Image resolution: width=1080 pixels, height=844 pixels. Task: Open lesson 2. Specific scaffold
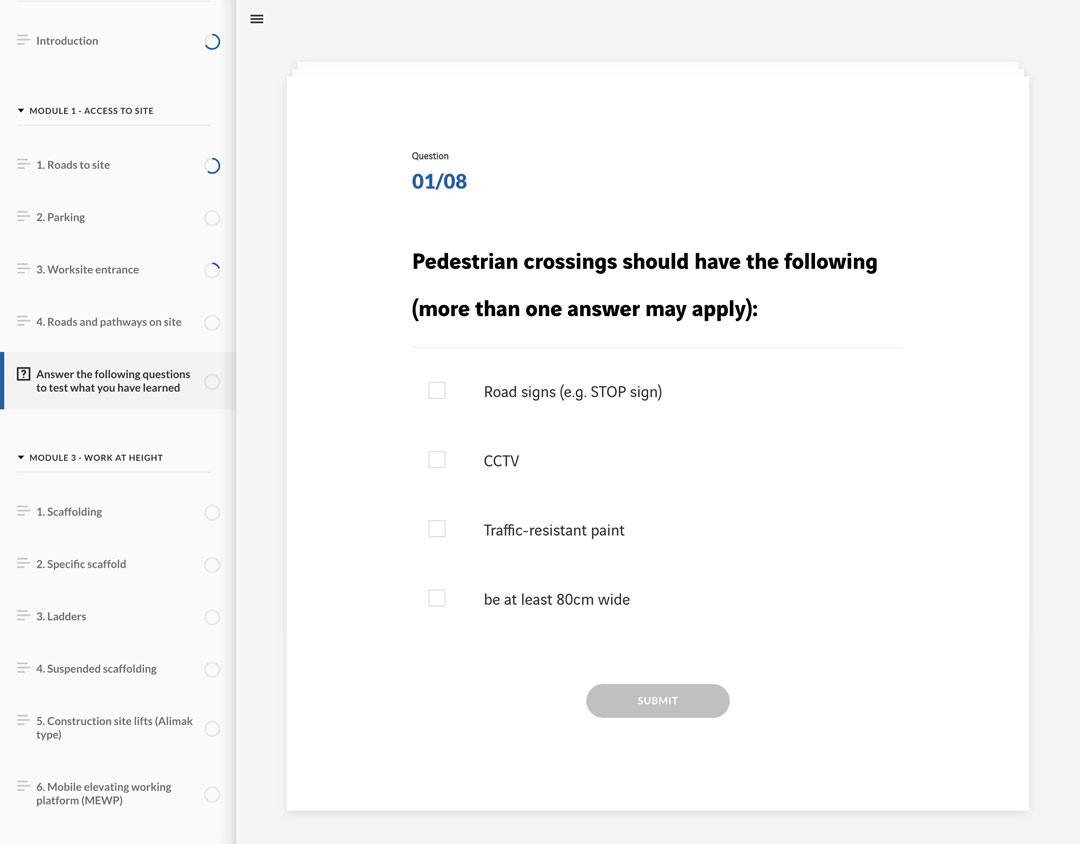click(81, 564)
